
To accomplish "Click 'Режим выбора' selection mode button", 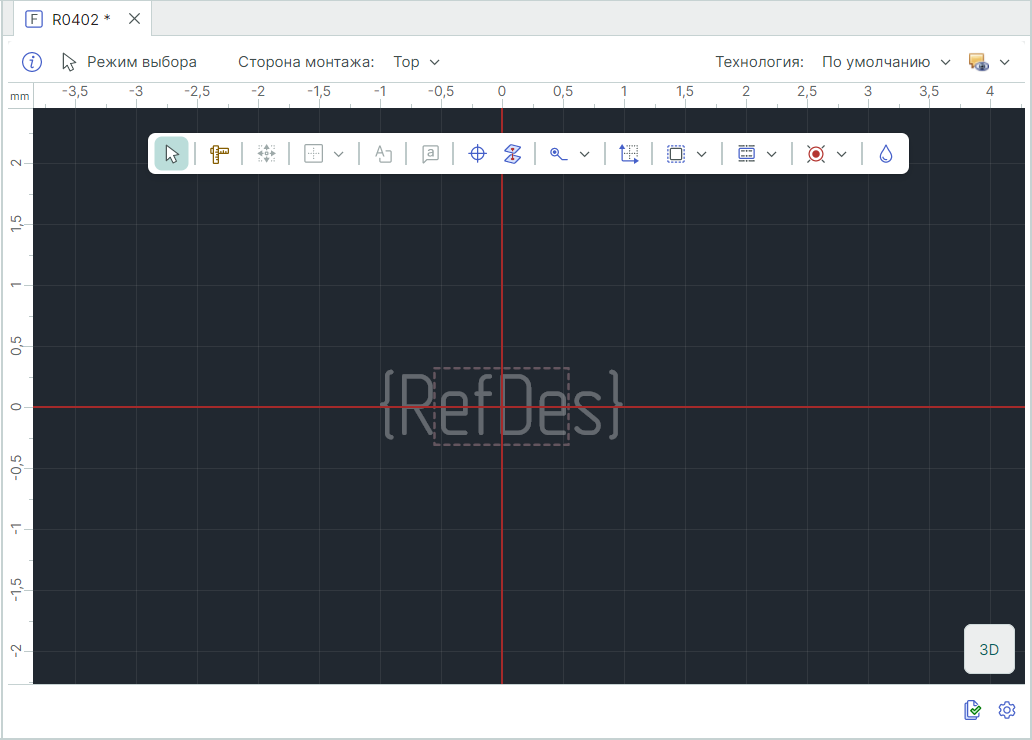I will point(129,62).
